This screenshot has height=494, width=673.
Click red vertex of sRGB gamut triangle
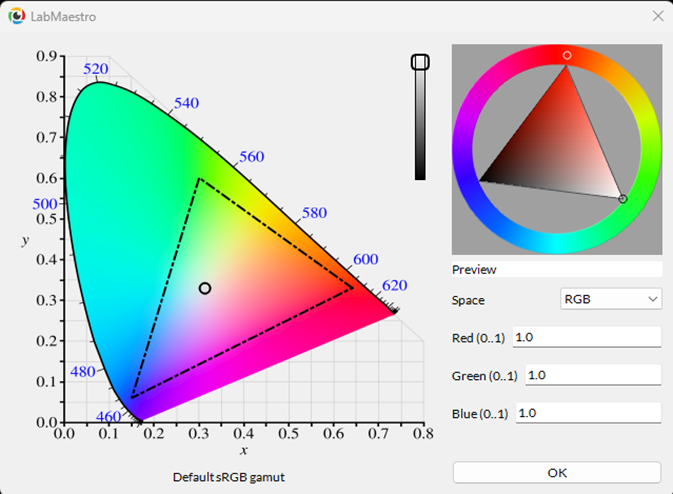pos(352,287)
